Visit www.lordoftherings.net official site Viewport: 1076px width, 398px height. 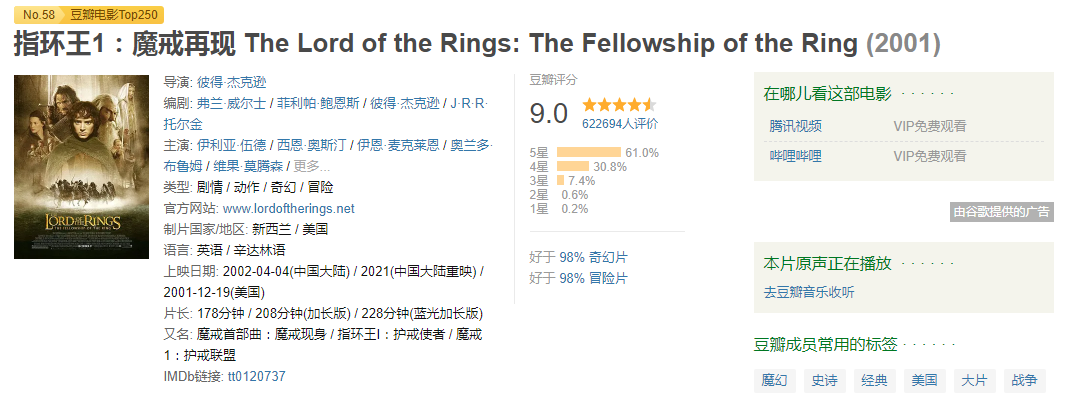pos(289,208)
